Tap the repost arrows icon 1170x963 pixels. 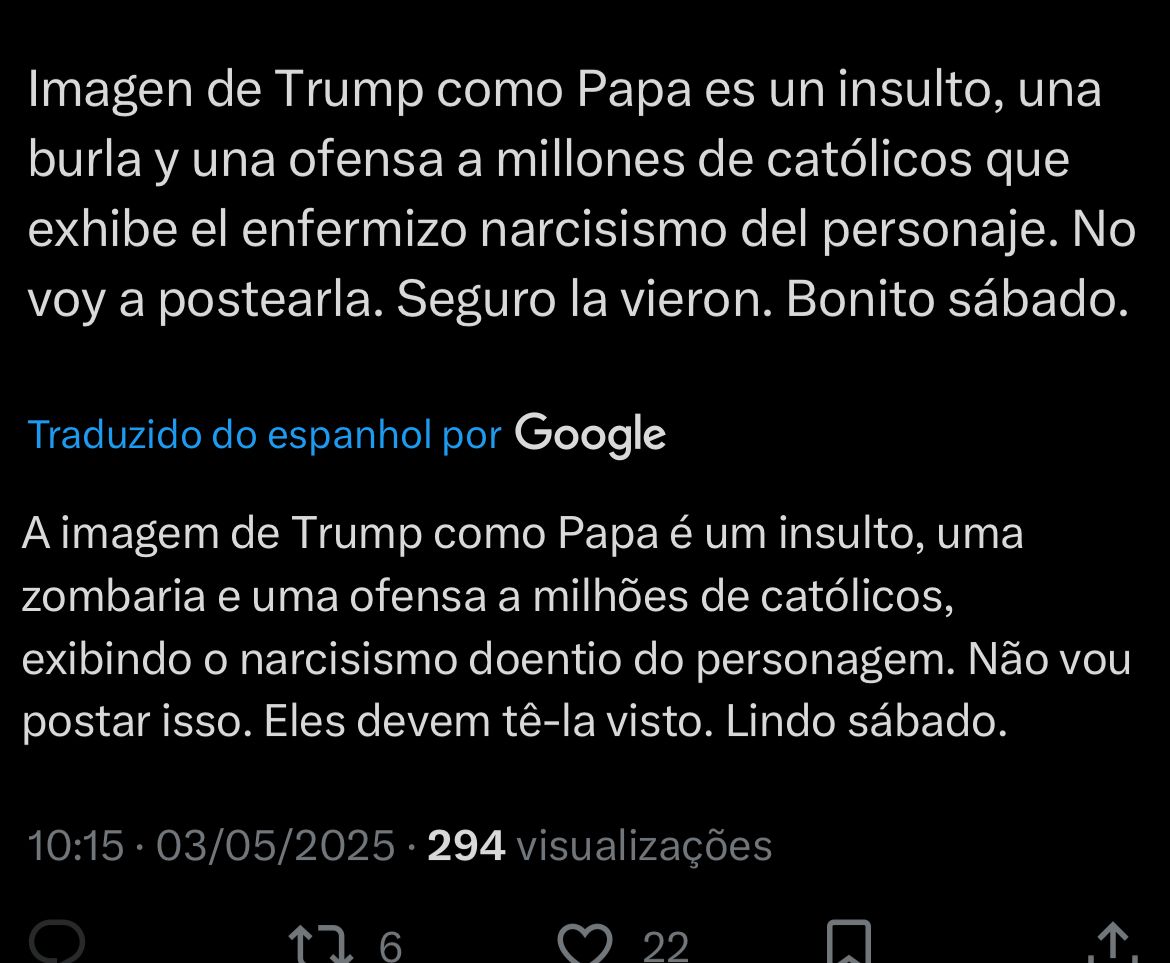(x=321, y=944)
